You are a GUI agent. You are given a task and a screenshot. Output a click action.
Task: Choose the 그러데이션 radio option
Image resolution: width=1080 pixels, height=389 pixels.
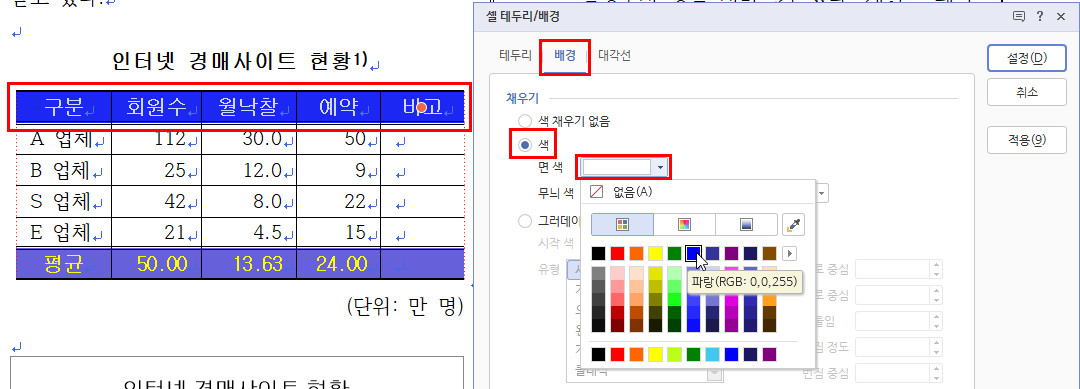(525, 222)
